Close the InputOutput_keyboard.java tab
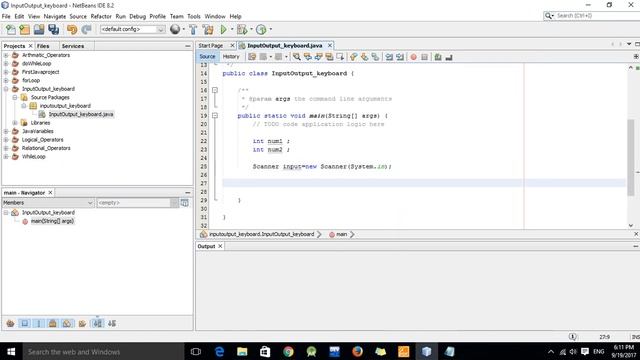Viewport: 640px width, 360px height. pyautogui.click(x=330, y=45)
